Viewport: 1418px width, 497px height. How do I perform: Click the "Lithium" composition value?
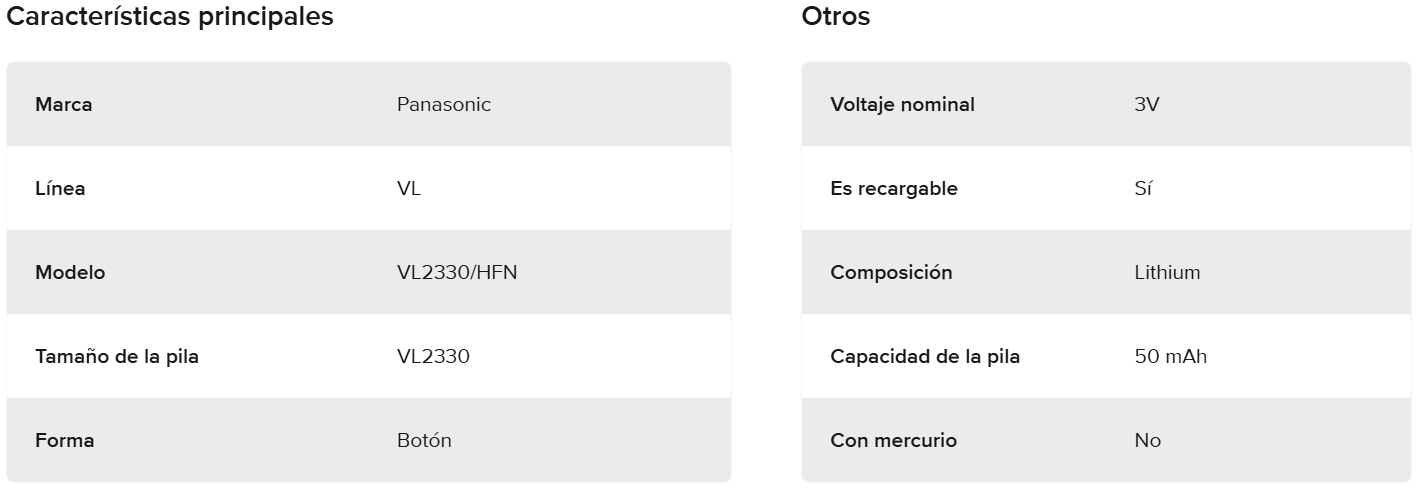pyautogui.click(x=1167, y=272)
